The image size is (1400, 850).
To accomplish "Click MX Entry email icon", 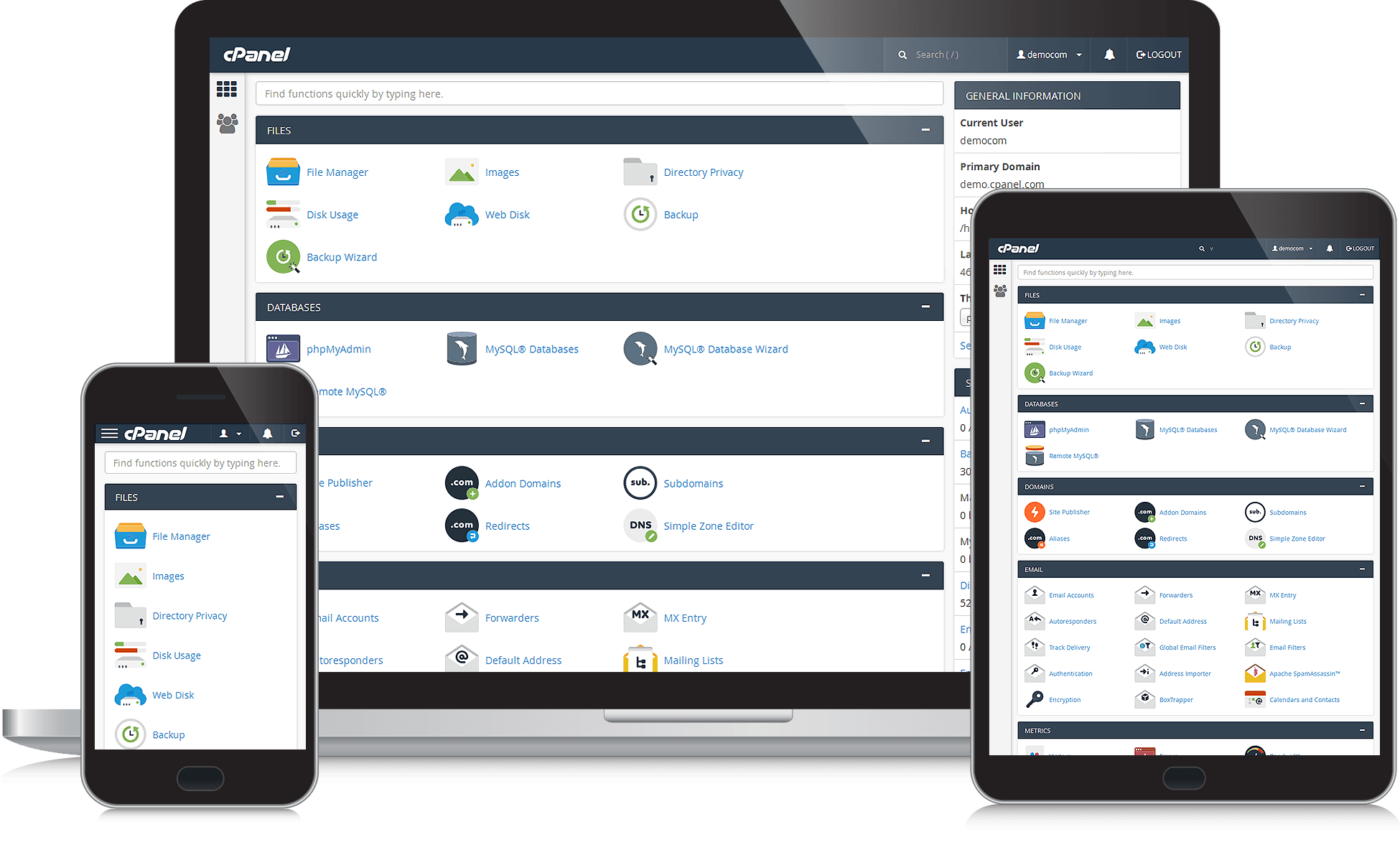I will [x=640, y=617].
